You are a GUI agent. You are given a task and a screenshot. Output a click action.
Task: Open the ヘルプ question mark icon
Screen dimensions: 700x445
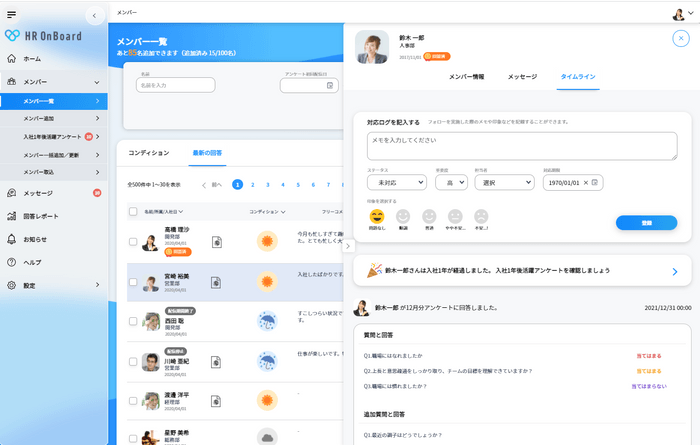click(12, 262)
